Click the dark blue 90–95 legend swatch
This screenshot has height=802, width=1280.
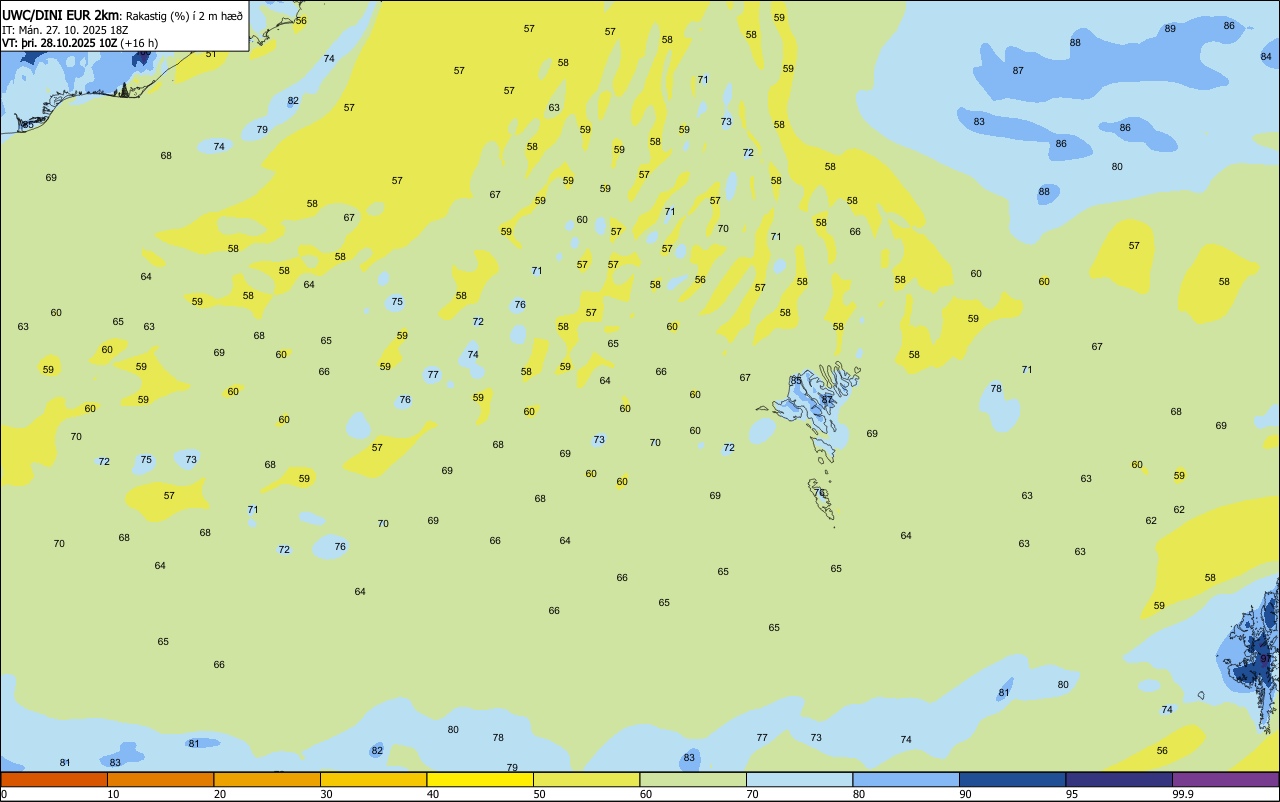coord(1012,779)
